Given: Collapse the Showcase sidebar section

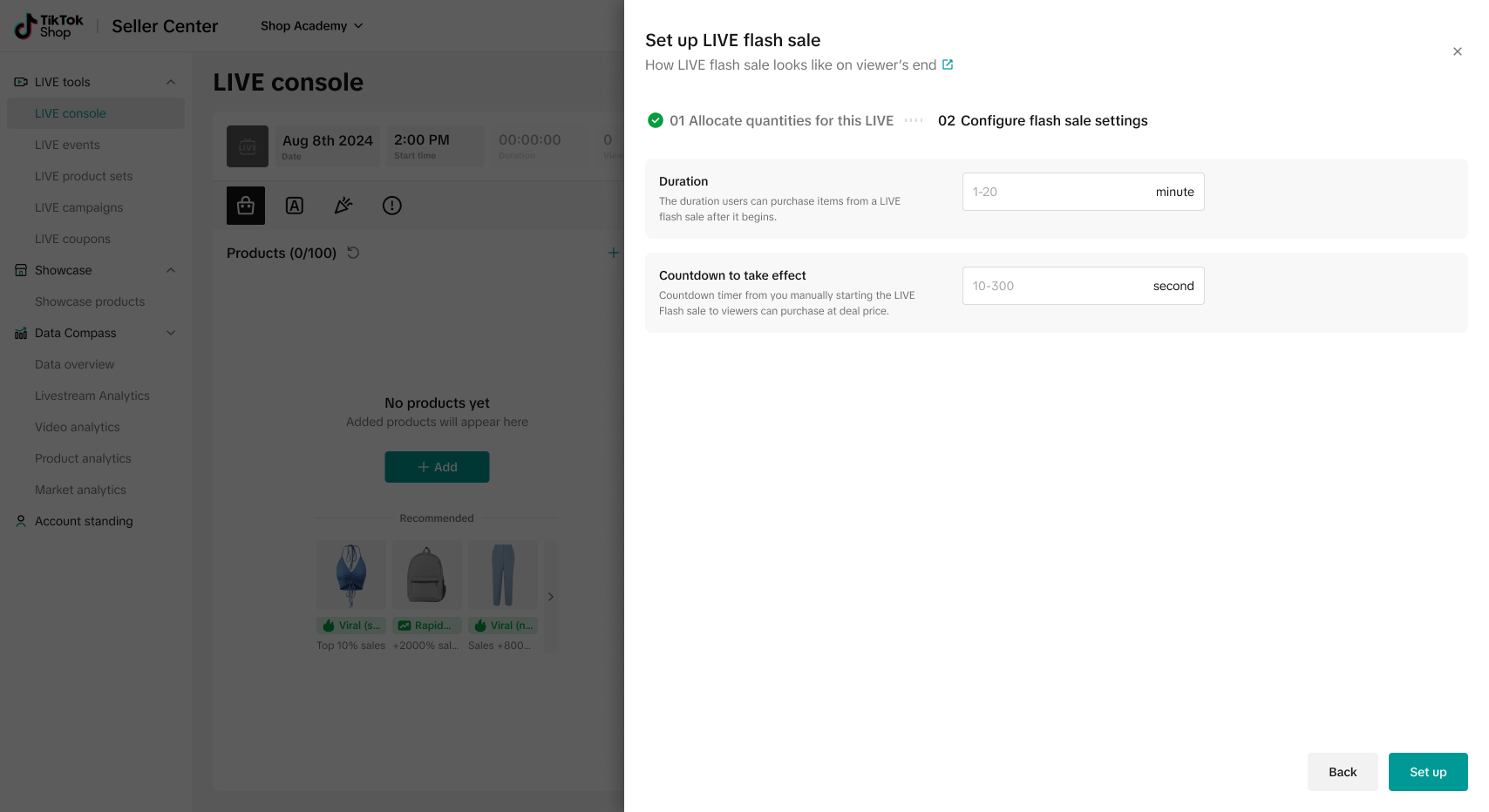Looking at the screenshot, I should pos(171,270).
